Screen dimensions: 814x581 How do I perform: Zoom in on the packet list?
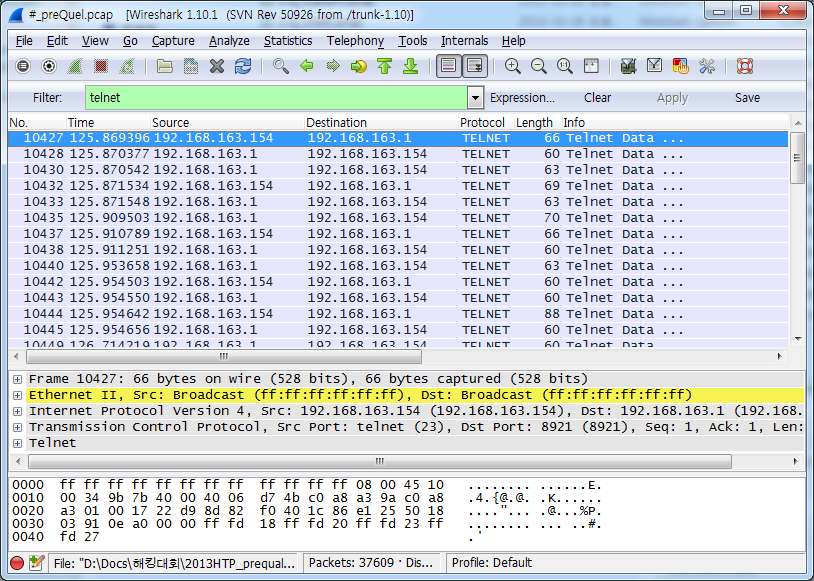click(512, 66)
